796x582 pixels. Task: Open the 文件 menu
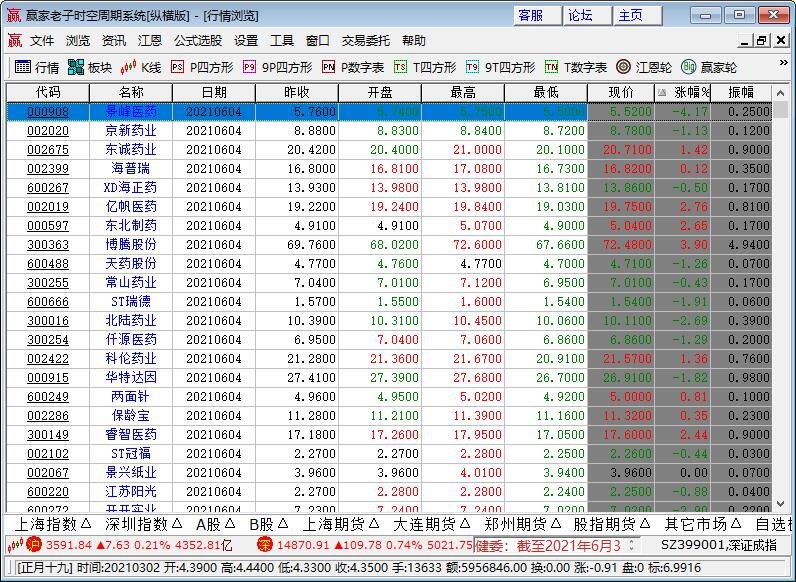(x=42, y=41)
